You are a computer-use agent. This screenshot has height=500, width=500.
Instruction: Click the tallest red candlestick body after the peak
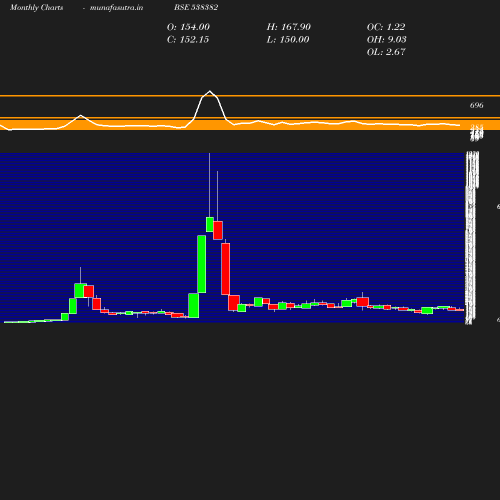226,269
